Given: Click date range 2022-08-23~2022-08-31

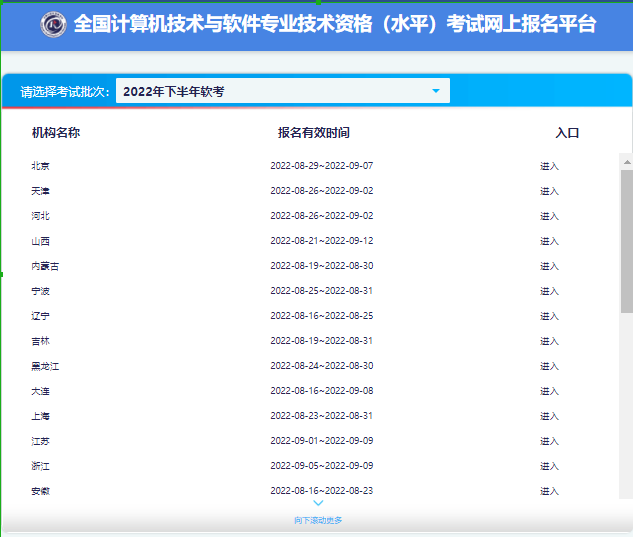Looking at the screenshot, I should [x=322, y=416].
